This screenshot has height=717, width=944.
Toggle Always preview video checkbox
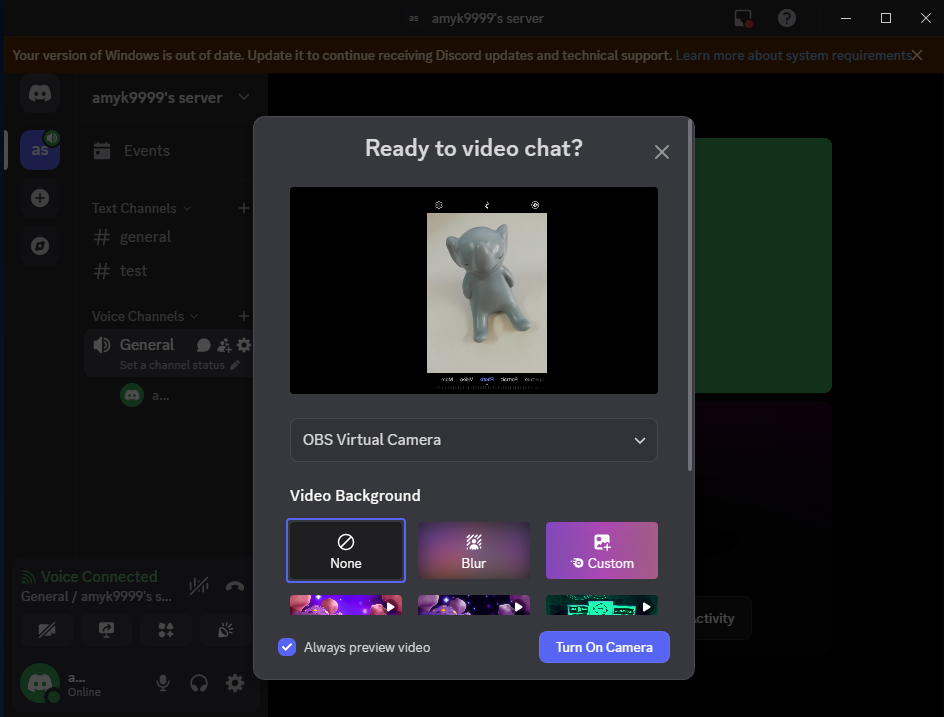click(287, 647)
